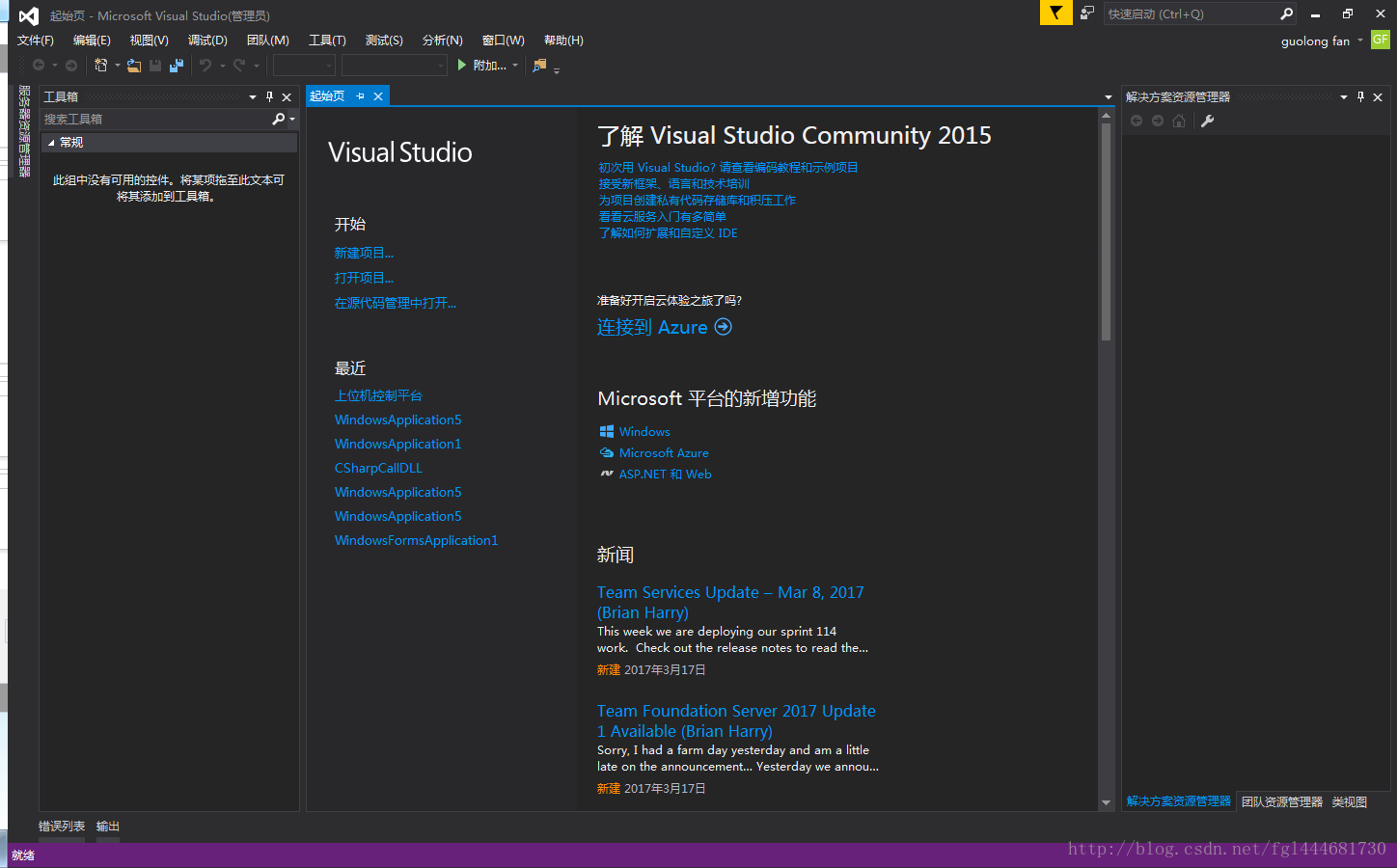This screenshot has height=868, width=1397.
Task: Open the document tabs list dropdown arrow
Action: (1108, 97)
